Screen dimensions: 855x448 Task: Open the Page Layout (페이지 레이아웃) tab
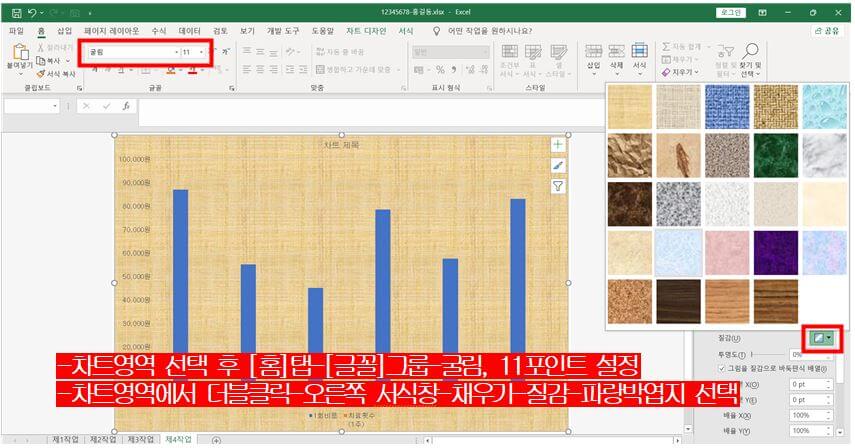point(111,31)
